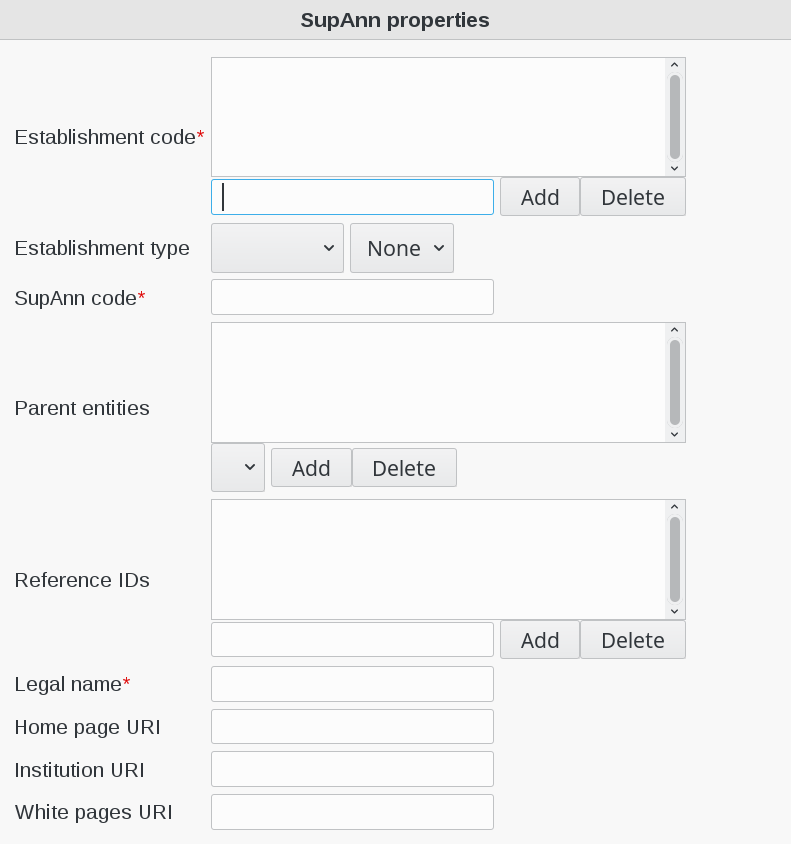This screenshot has width=791, height=844.
Task: Click the Home page URI label
Action: (87, 727)
